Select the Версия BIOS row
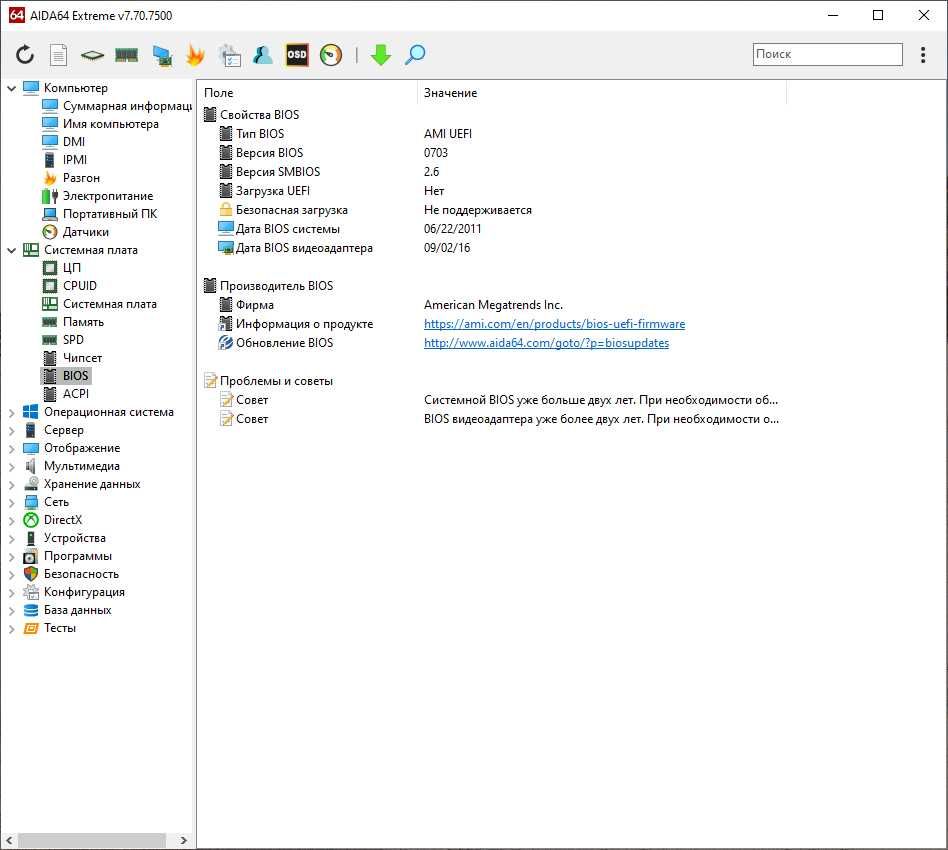Image resolution: width=948 pixels, height=850 pixels. click(492, 153)
